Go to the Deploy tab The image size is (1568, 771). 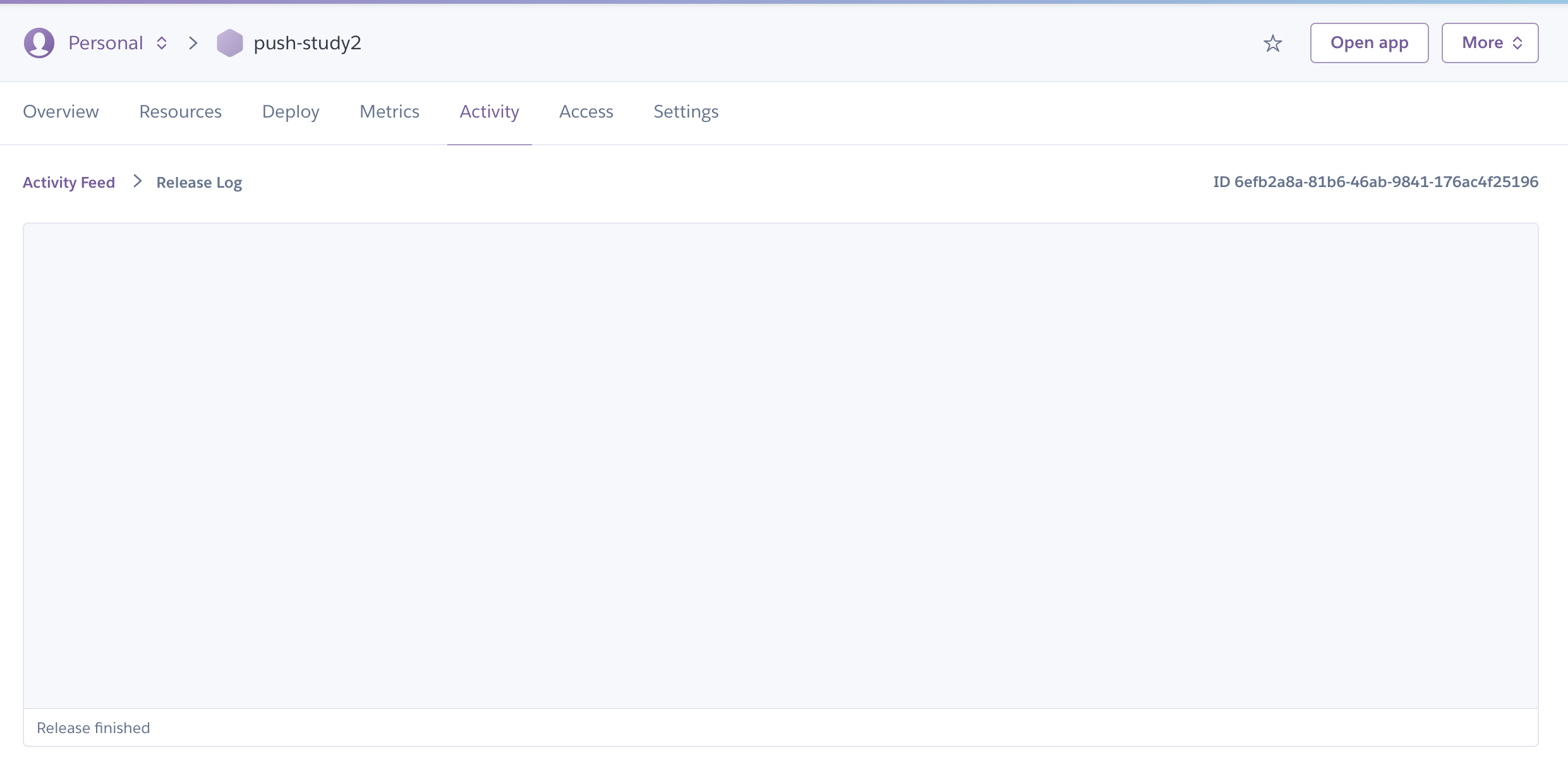pyautogui.click(x=291, y=112)
